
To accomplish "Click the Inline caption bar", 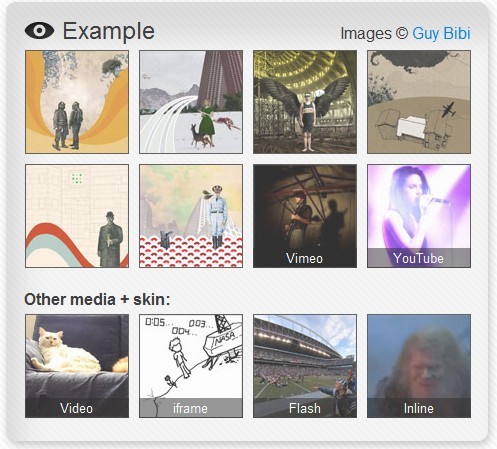I will (x=419, y=408).
